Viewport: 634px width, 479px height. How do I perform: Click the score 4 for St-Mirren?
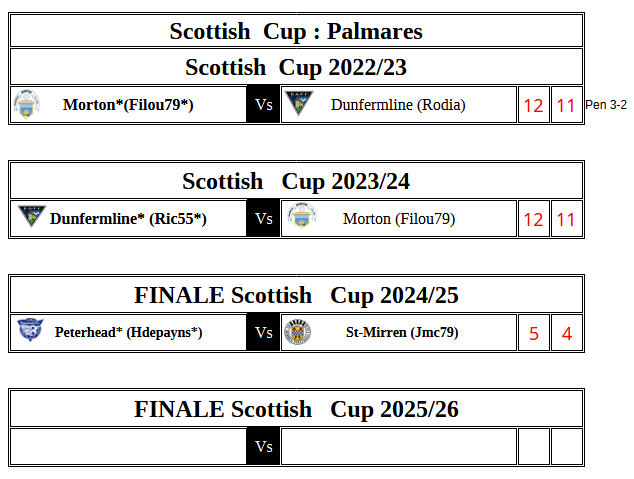[566, 334]
